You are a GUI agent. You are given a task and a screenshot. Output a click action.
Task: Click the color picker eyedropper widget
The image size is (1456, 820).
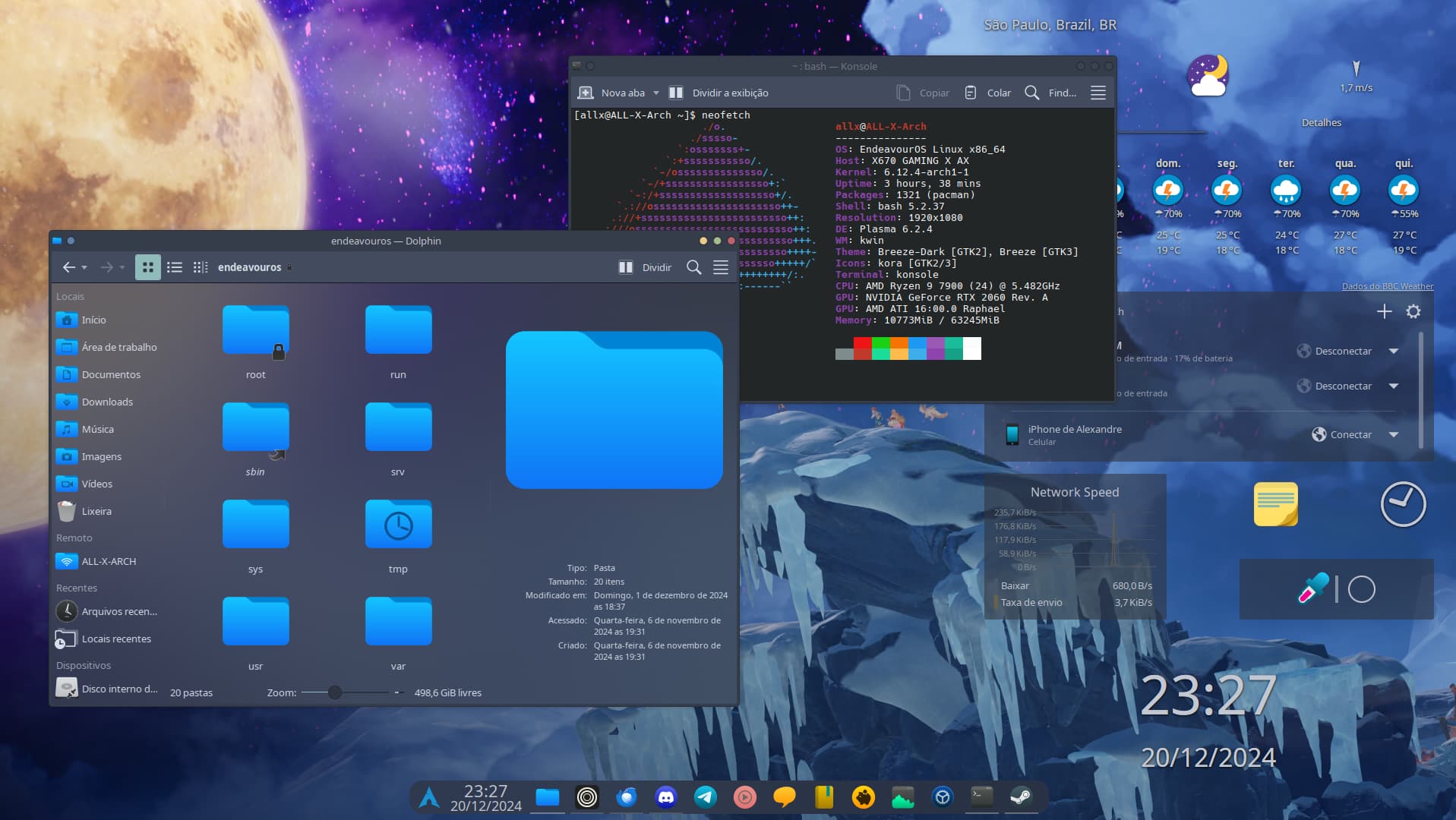coord(1313,588)
